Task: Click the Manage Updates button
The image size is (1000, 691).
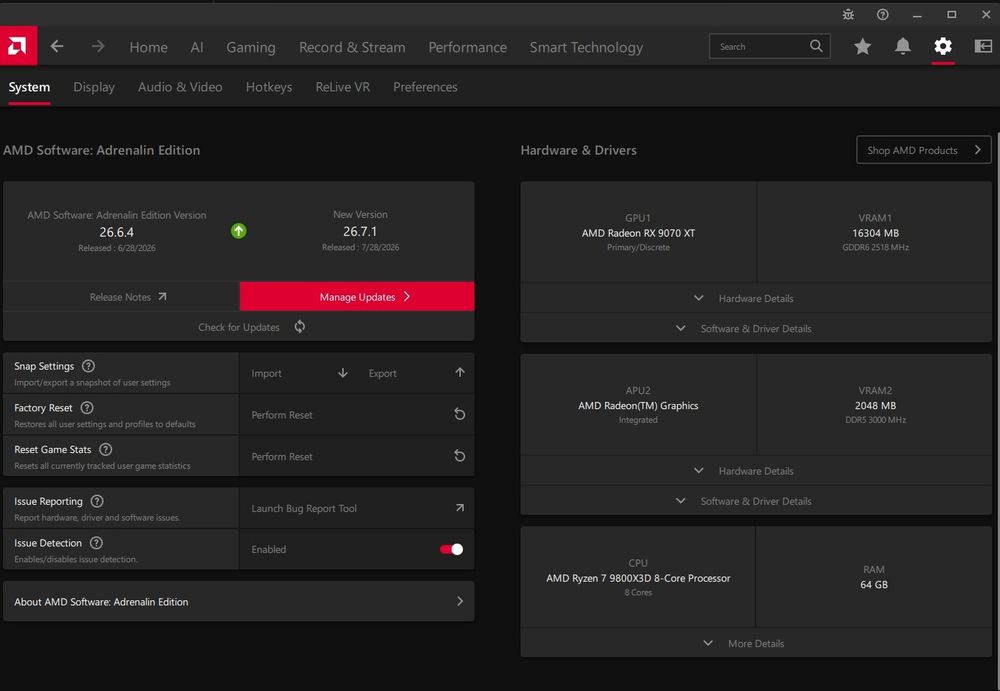Action: point(357,296)
